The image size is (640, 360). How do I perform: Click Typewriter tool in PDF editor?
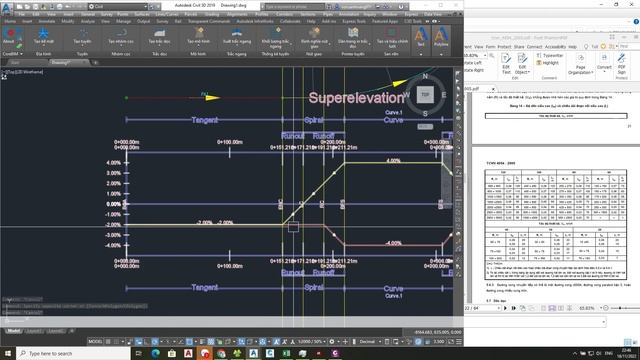[x=550, y=56]
